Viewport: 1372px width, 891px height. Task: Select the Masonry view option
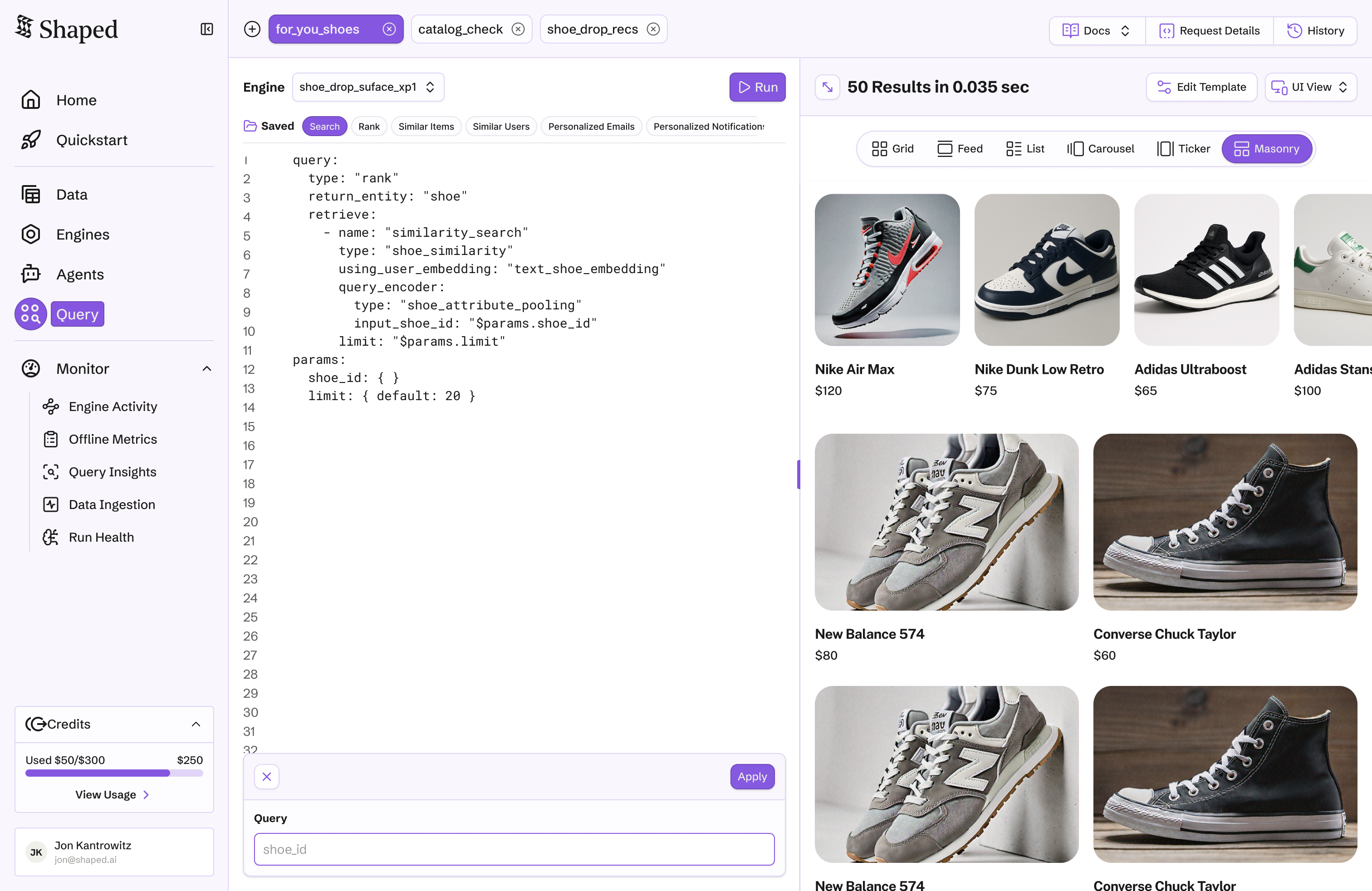pos(1266,149)
